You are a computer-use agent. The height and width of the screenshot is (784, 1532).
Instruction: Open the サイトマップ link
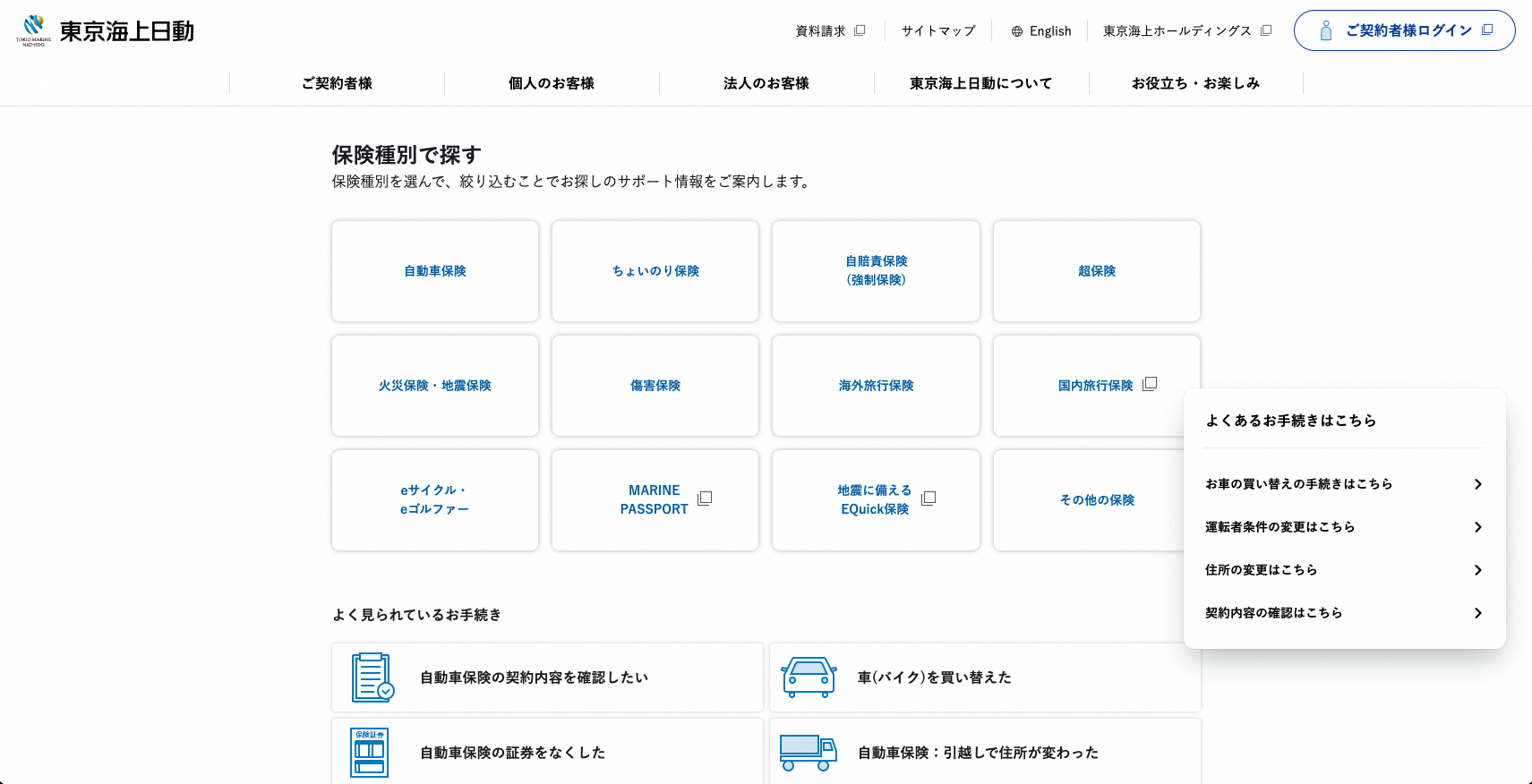click(938, 31)
